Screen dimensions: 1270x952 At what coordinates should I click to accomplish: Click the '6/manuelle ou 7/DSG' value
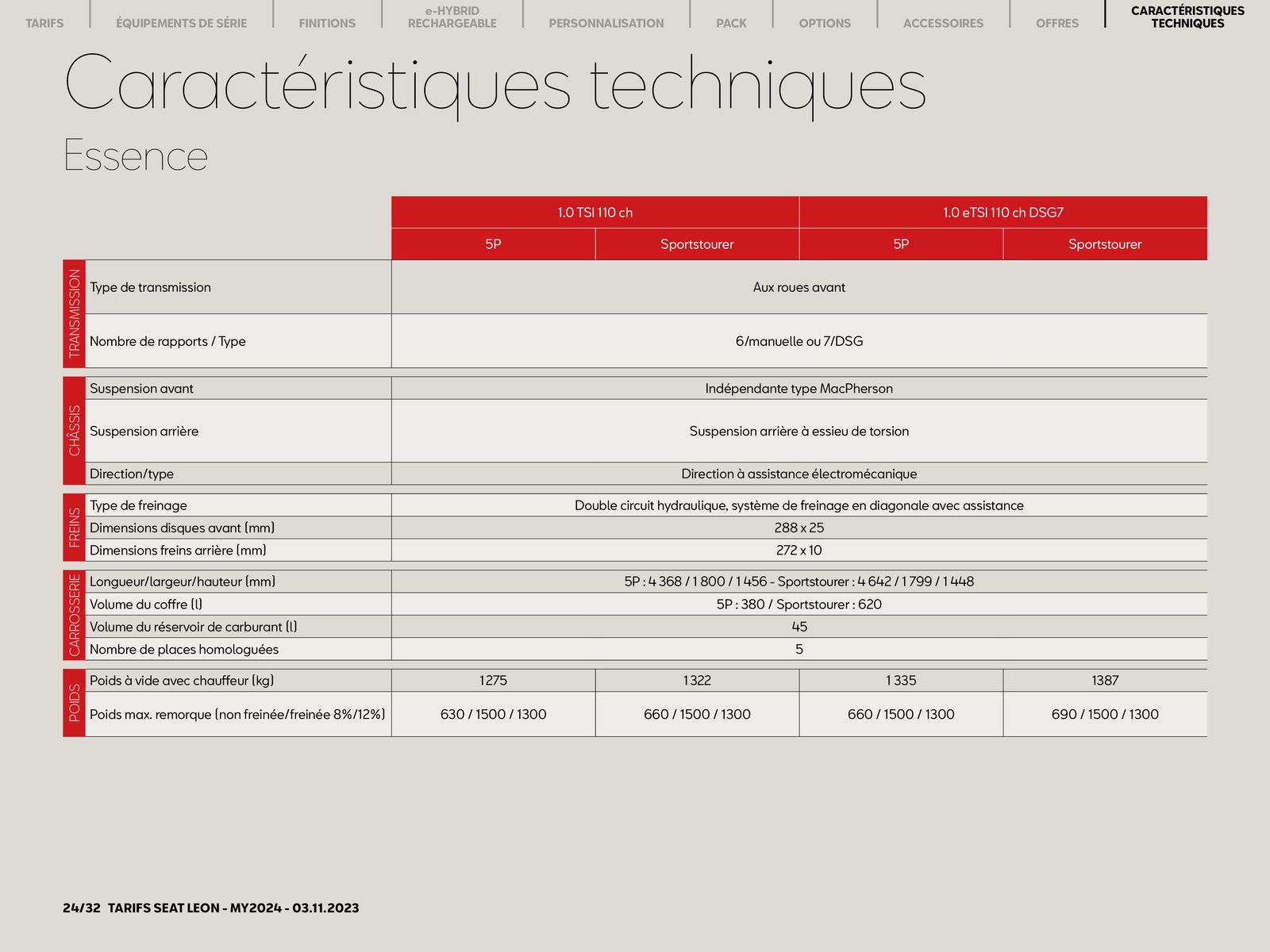[799, 340]
